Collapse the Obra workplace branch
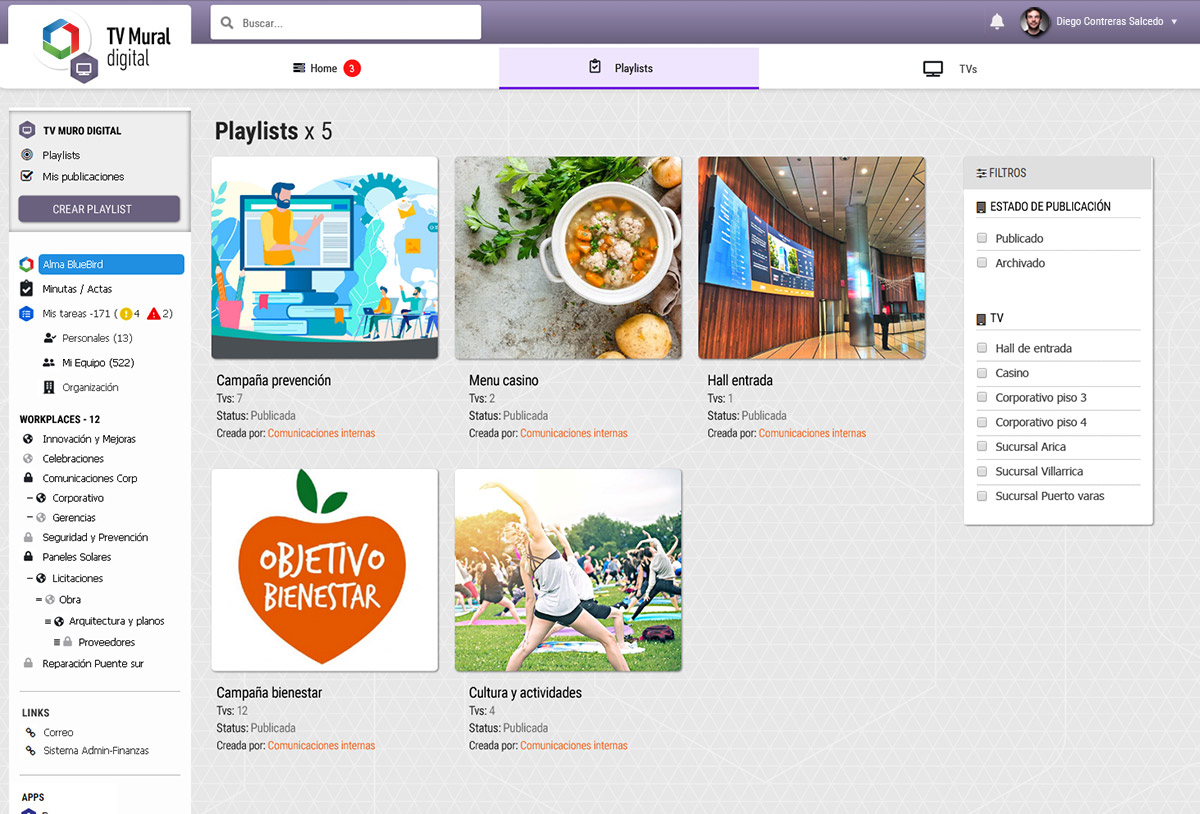 tap(39, 600)
